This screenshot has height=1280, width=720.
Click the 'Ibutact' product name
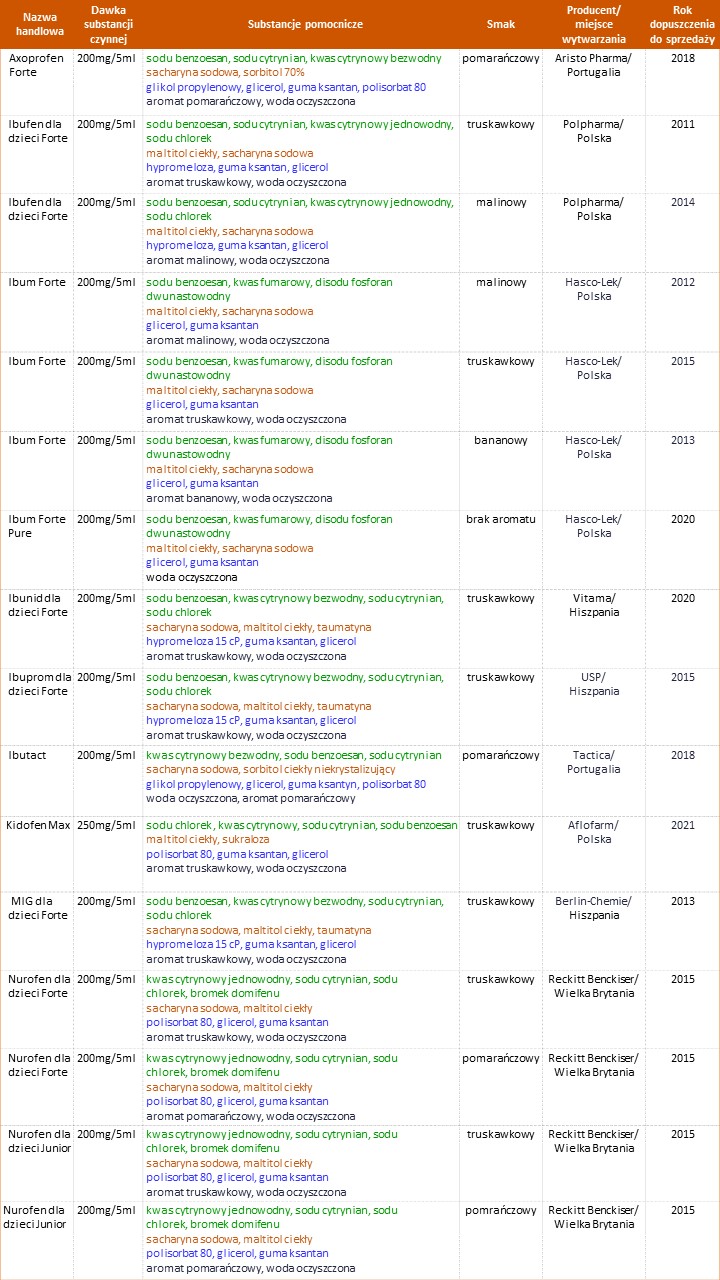[27, 756]
